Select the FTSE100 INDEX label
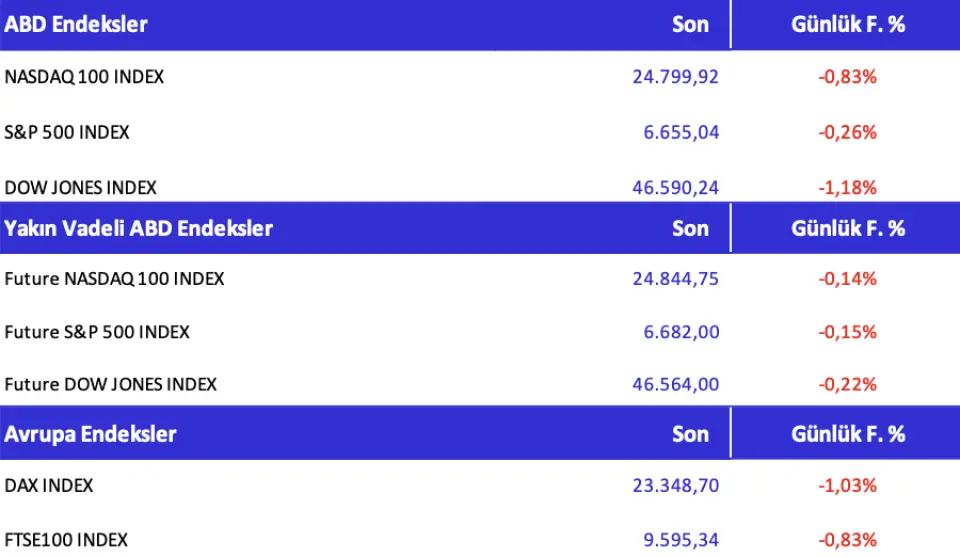This screenshot has width=960, height=557. 66,540
